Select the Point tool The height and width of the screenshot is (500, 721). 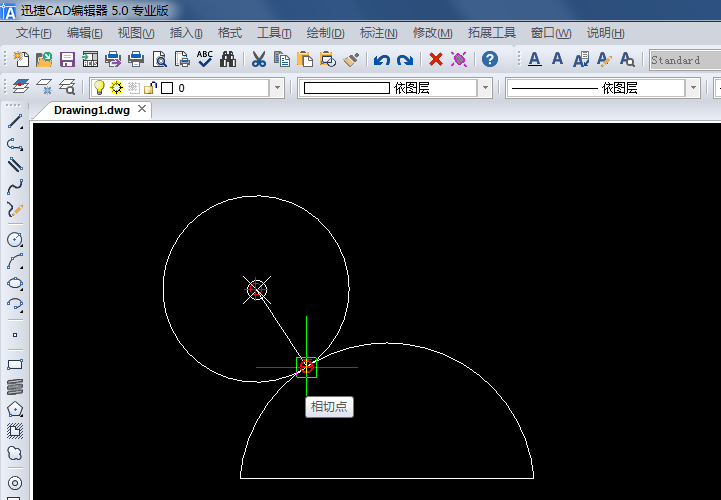pyautogui.click(x=15, y=335)
